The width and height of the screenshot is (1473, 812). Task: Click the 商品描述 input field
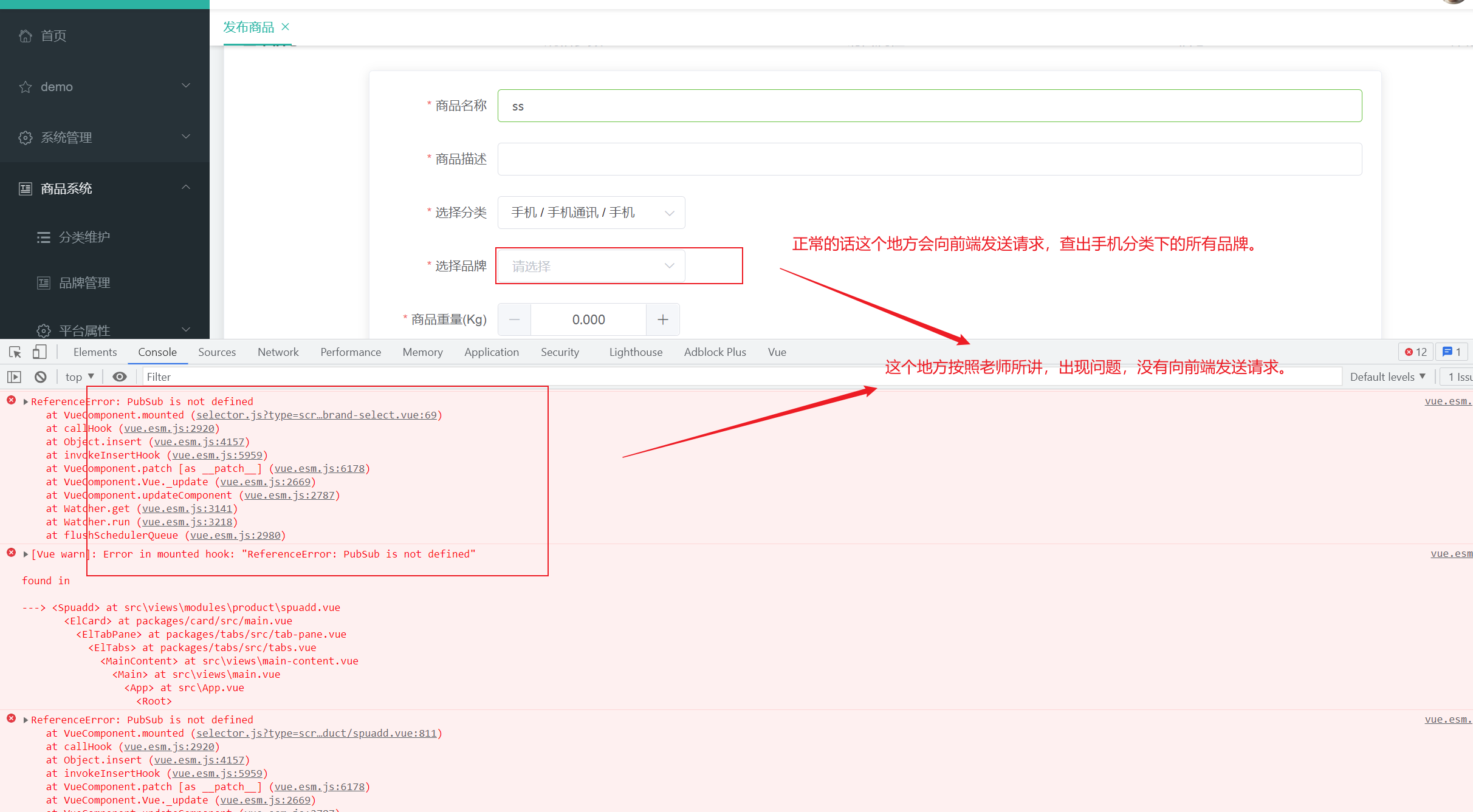(929, 159)
